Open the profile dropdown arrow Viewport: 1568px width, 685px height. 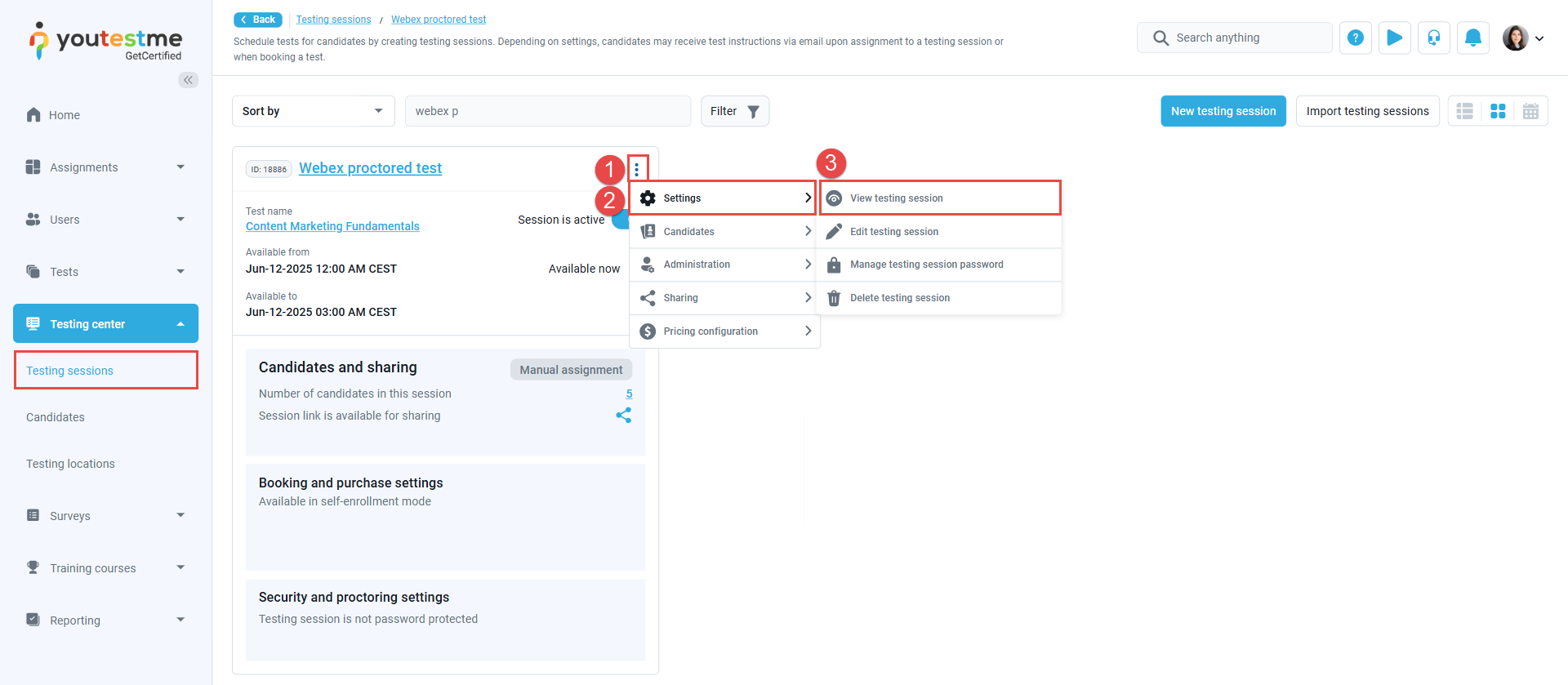[x=1539, y=38]
